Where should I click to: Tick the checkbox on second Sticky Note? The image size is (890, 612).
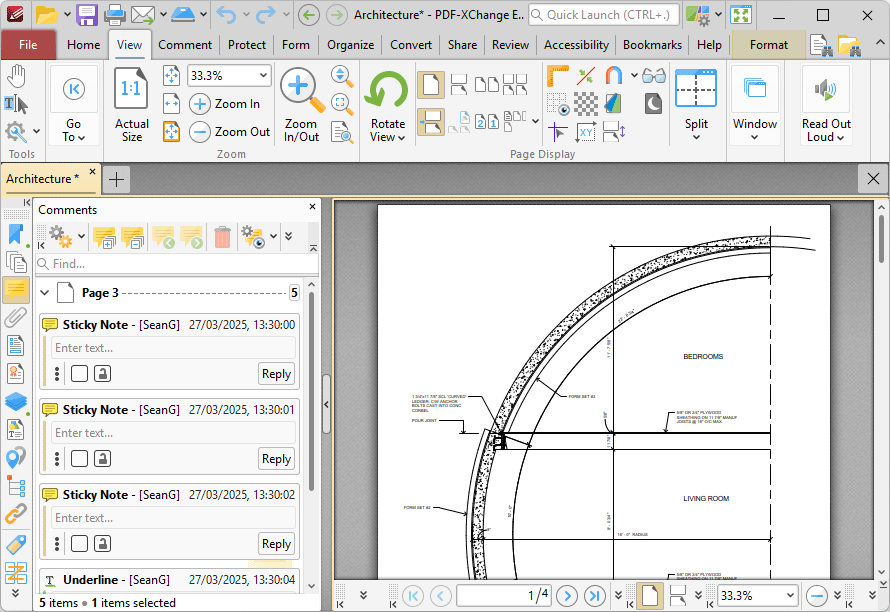79,459
